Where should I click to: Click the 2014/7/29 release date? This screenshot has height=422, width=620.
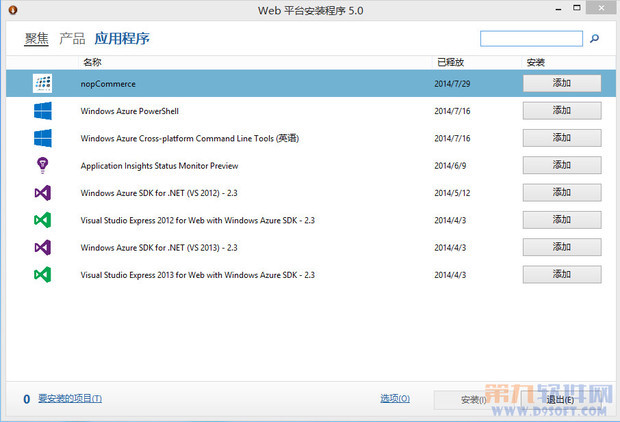coord(452,84)
